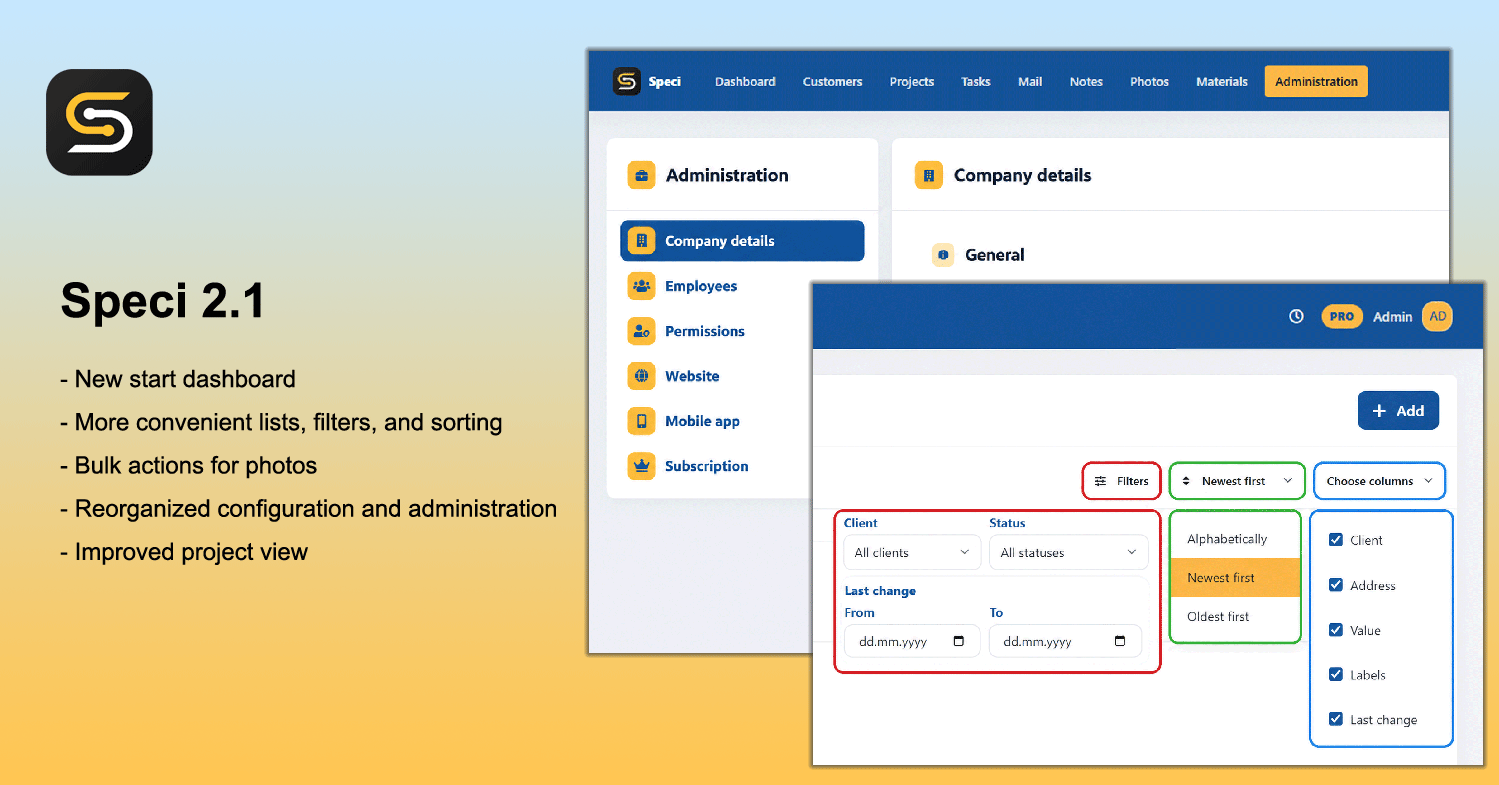Image resolution: width=1499 pixels, height=785 pixels.
Task: Click the large Speci app logo
Action: [99, 122]
